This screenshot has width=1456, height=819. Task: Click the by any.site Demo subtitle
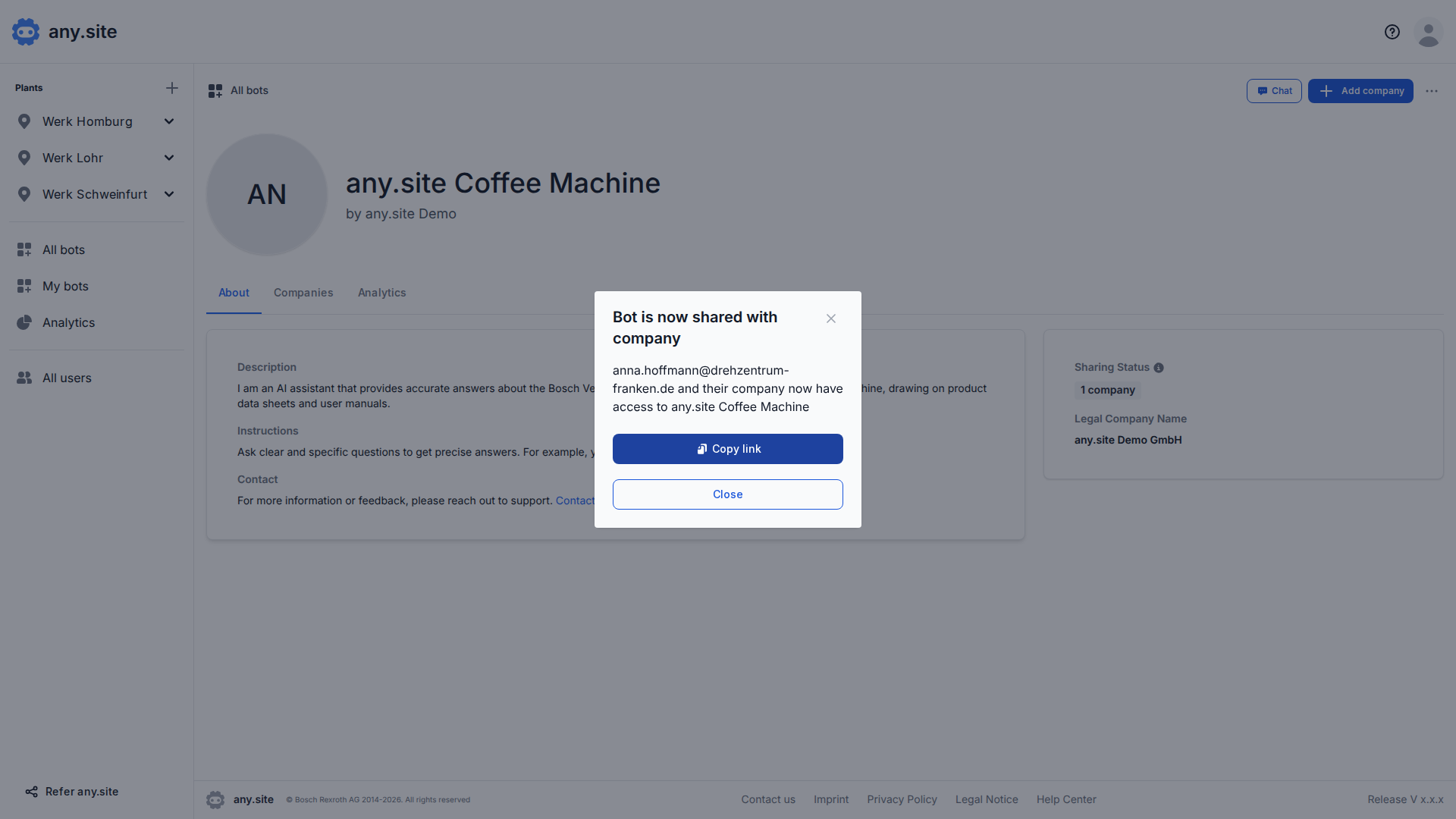click(x=401, y=214)
